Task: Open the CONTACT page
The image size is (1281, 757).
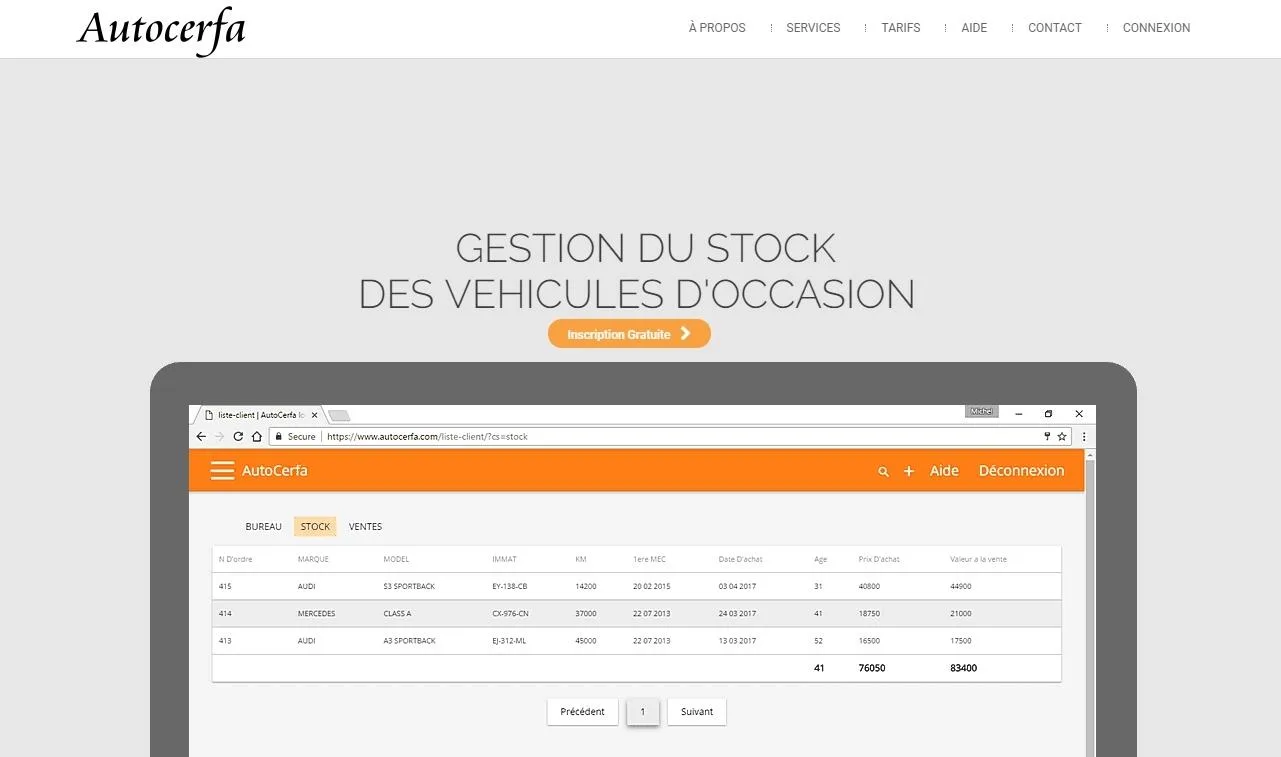Action: pos(1055,28)
